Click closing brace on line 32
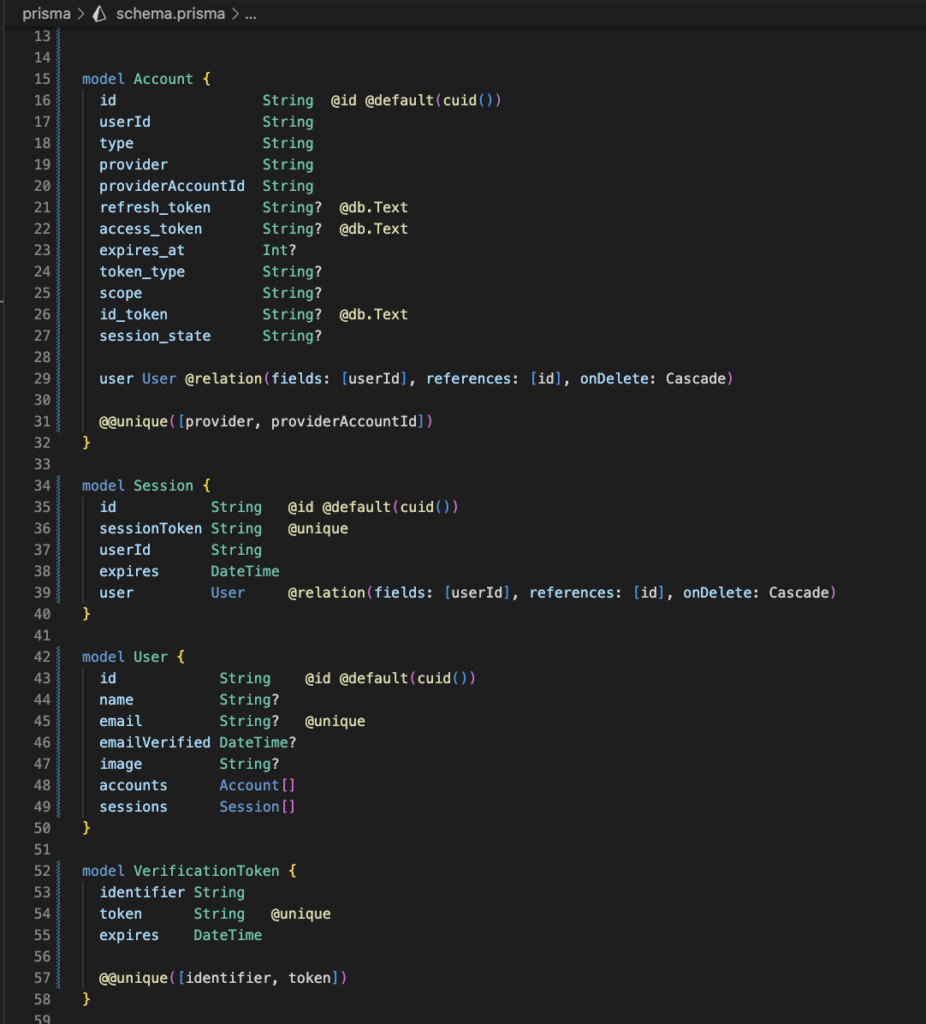 click(x=86, y=443)
